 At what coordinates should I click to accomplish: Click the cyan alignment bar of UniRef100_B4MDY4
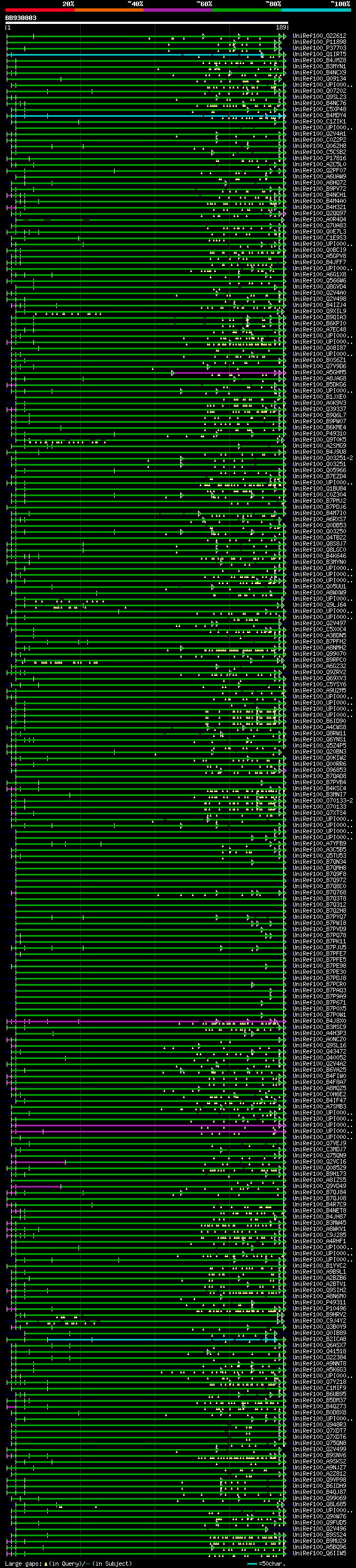pos(146,116)
